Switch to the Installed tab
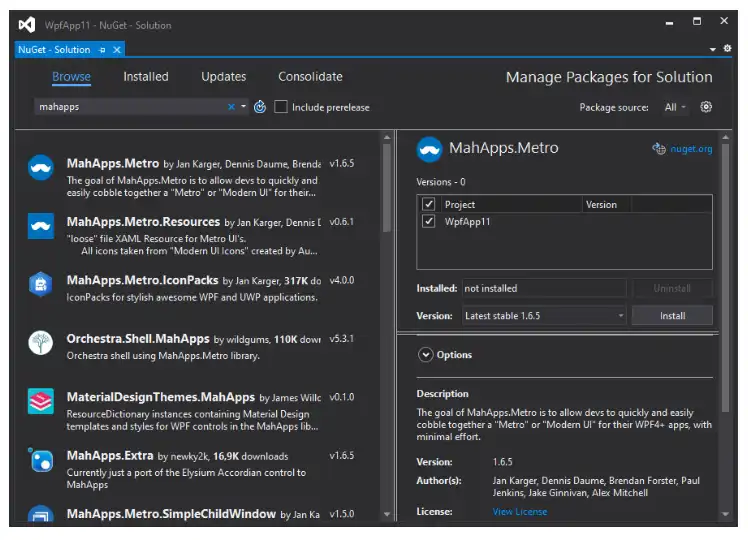Viewport: 748px width, 540px height. pos(146,77)
